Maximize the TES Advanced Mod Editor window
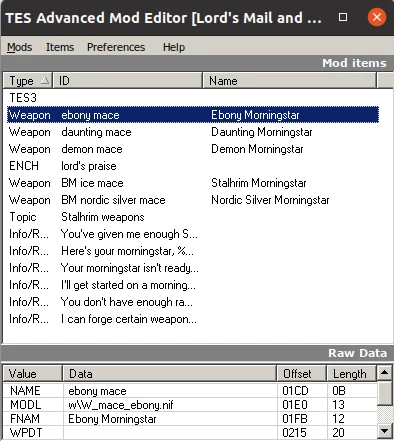 point(343,17)
